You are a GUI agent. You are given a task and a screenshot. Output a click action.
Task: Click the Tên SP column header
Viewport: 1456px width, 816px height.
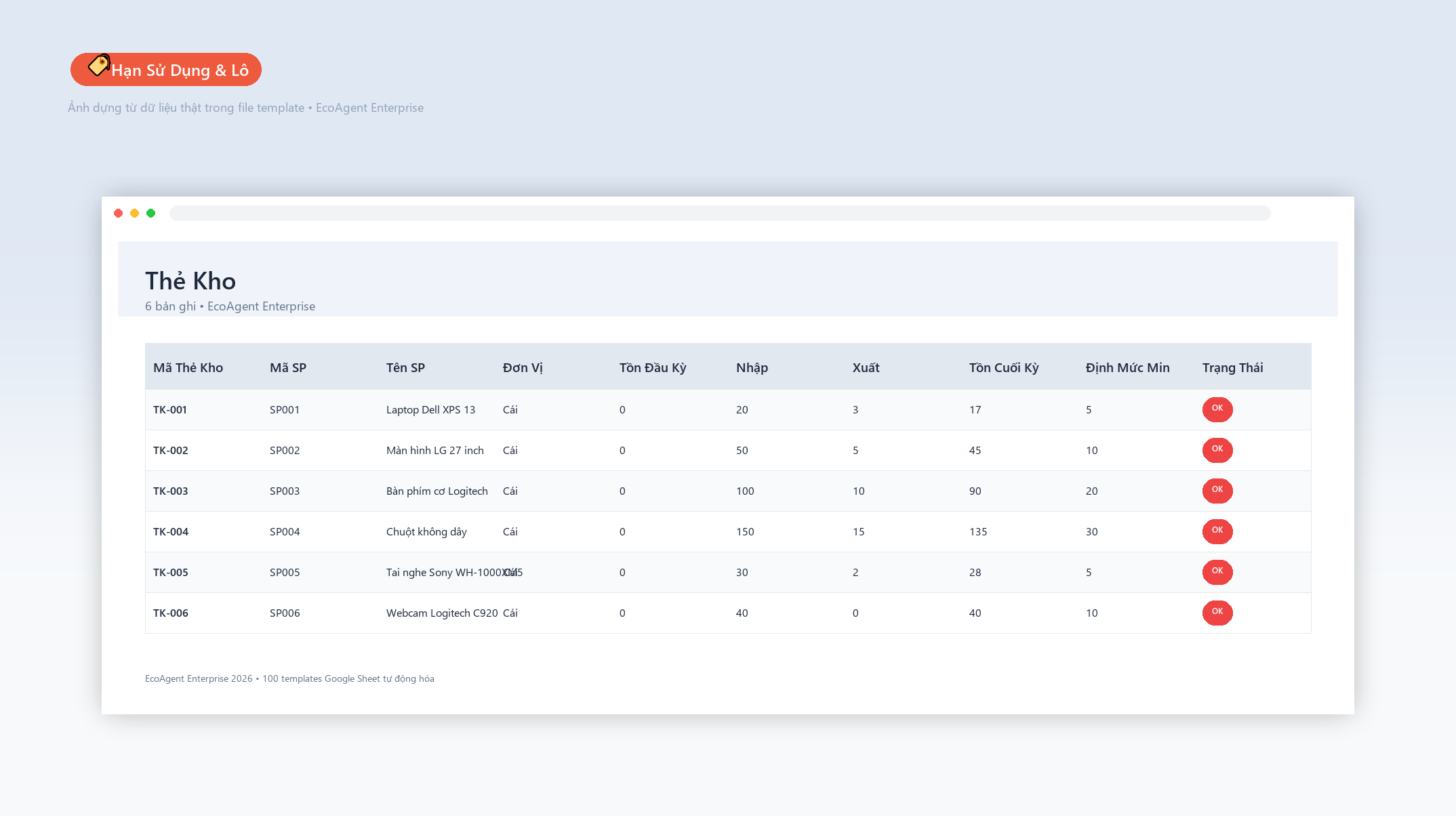click(x=405, y=367)
